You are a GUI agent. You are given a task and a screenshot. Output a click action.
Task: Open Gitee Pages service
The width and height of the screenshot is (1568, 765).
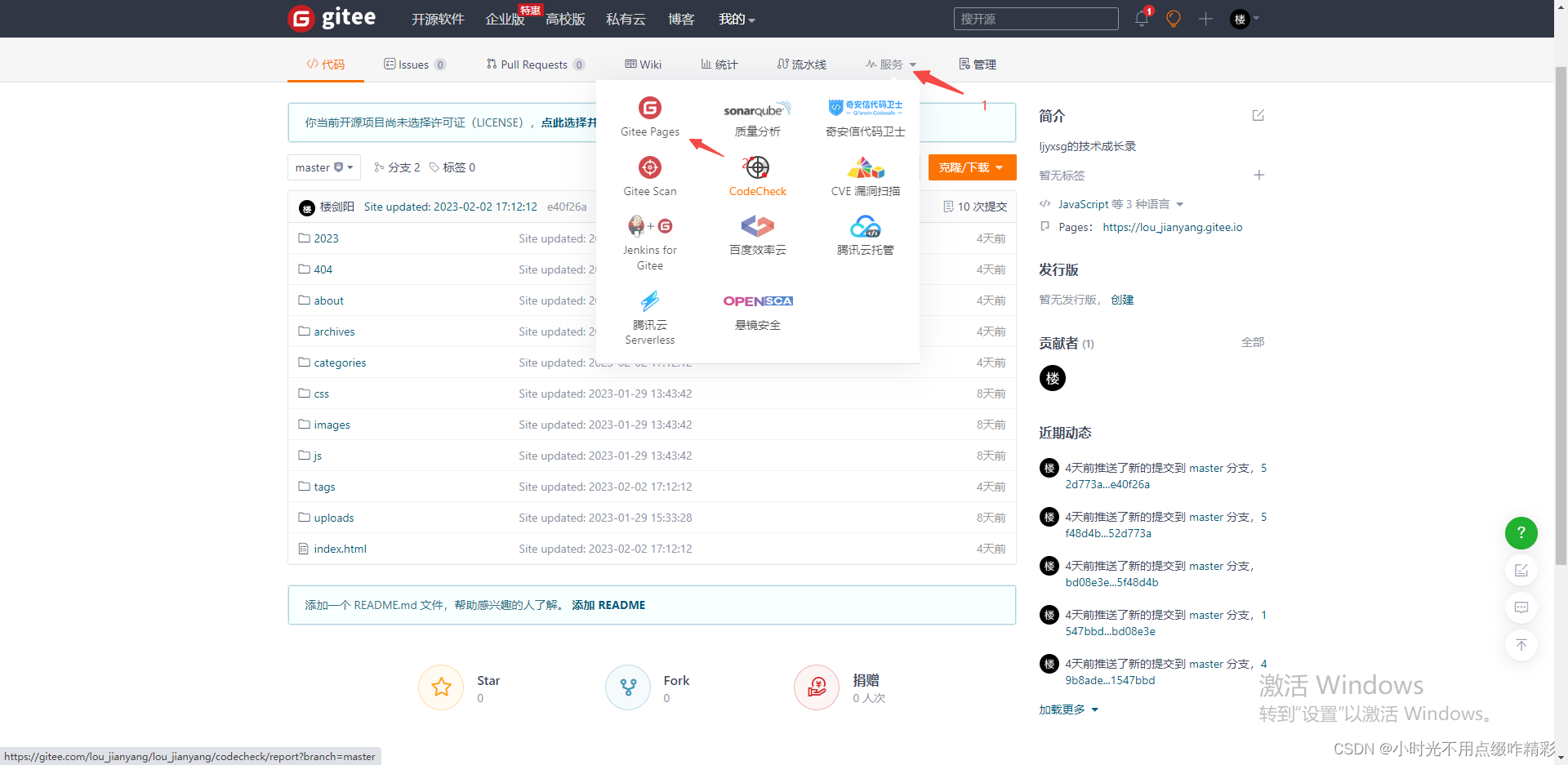[649, 118]
